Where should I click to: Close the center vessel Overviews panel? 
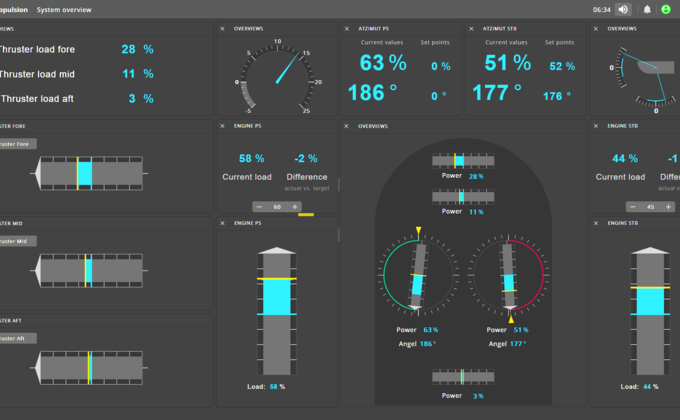[348, 126]
